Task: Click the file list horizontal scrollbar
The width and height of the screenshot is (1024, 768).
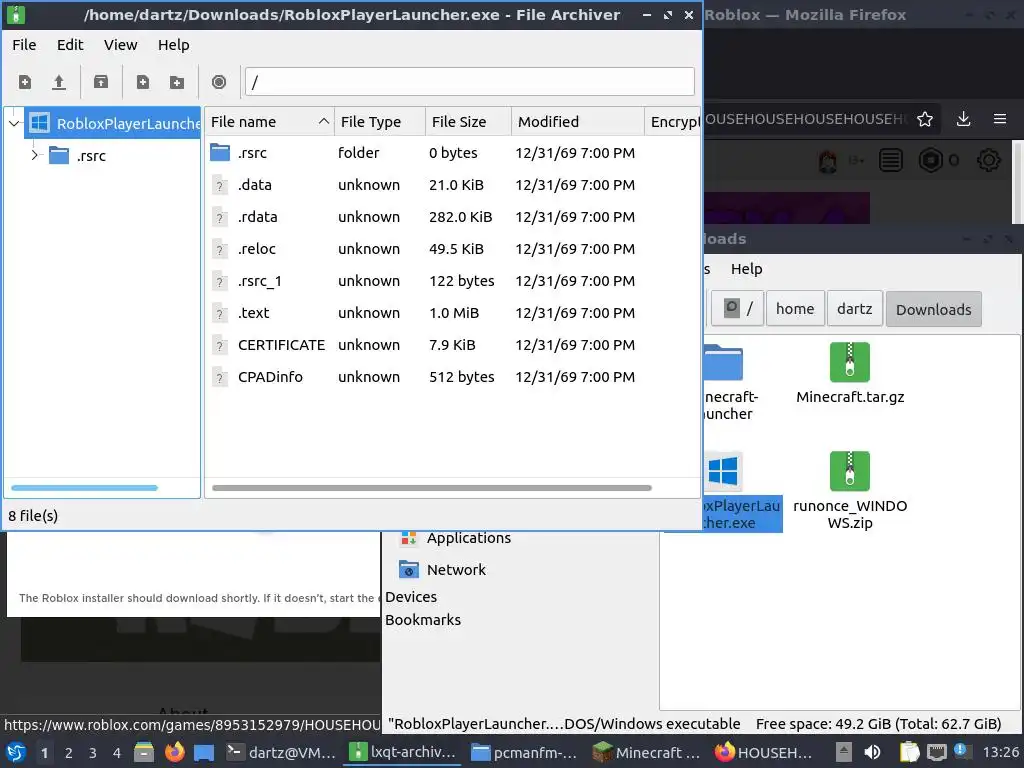Action: tap(432, 488)
